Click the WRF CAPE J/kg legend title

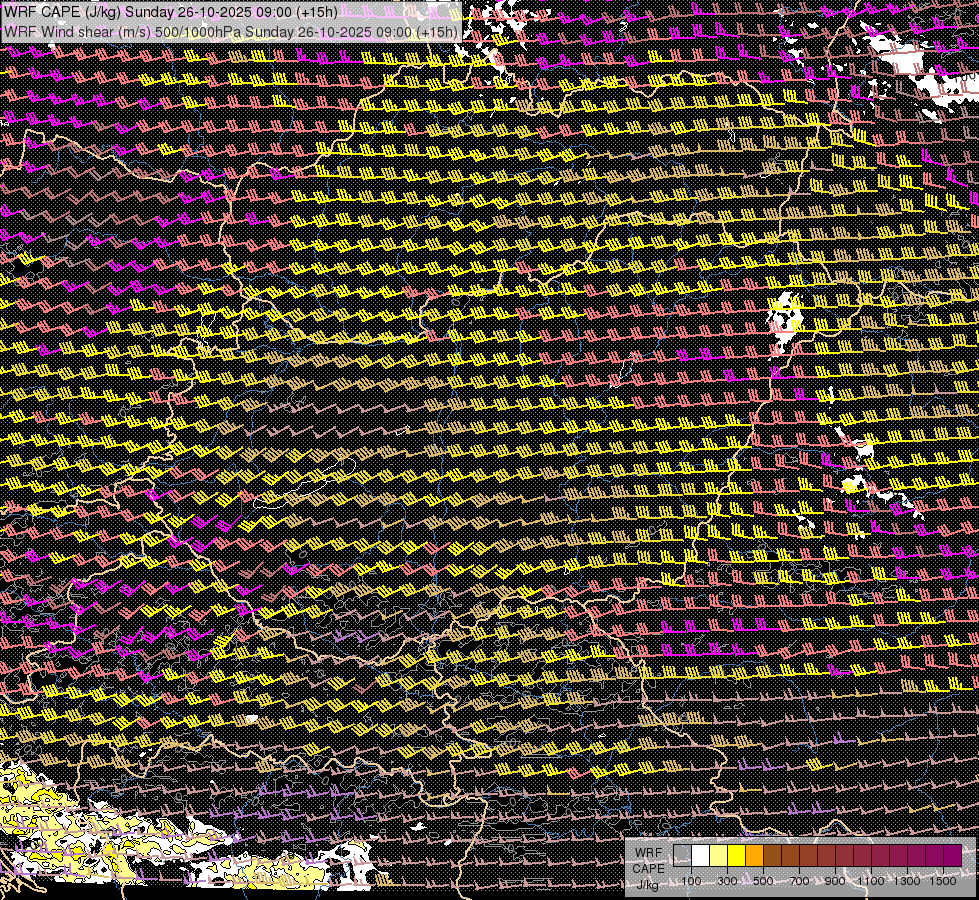pyautogui.click(x=648, y=869)
